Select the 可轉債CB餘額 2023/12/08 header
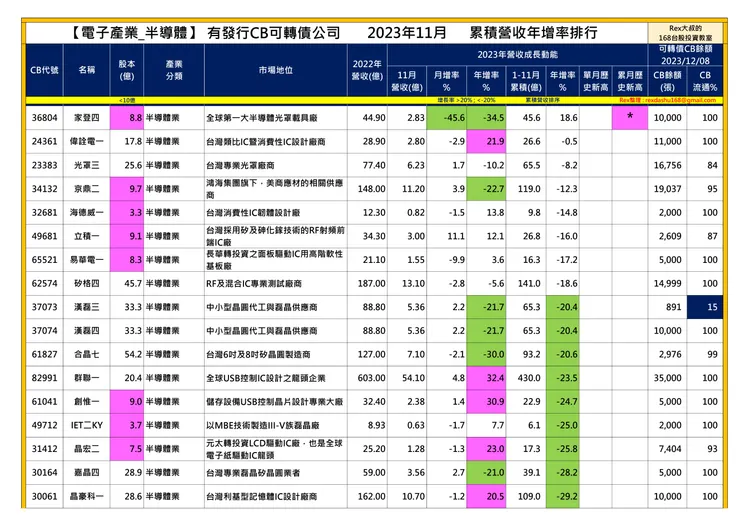The width and height of the screenshot is (740, 523). (x=685, y=55)
